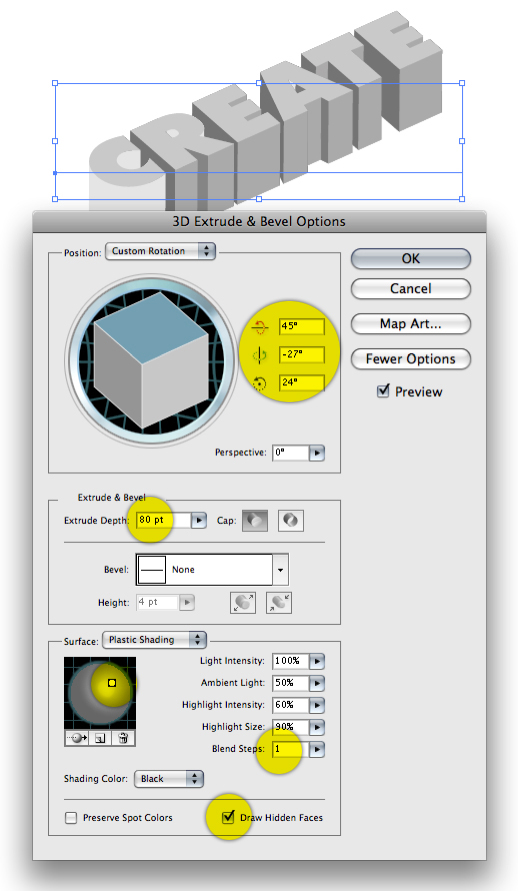Add a new light icon
518x891 pixels.
click(100, 738)
